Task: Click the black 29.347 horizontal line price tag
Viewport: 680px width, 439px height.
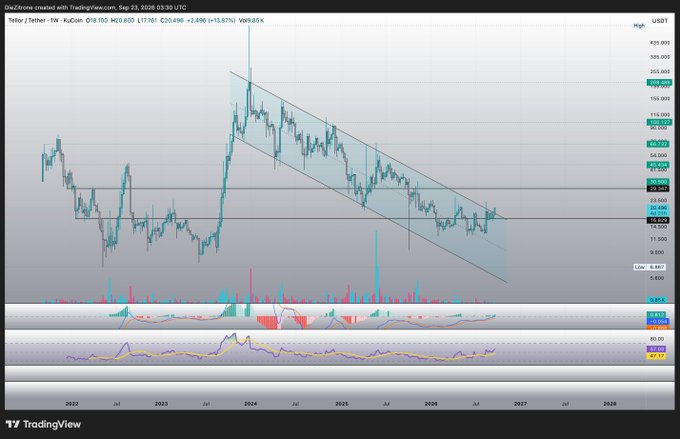Action: pos(659,188)
